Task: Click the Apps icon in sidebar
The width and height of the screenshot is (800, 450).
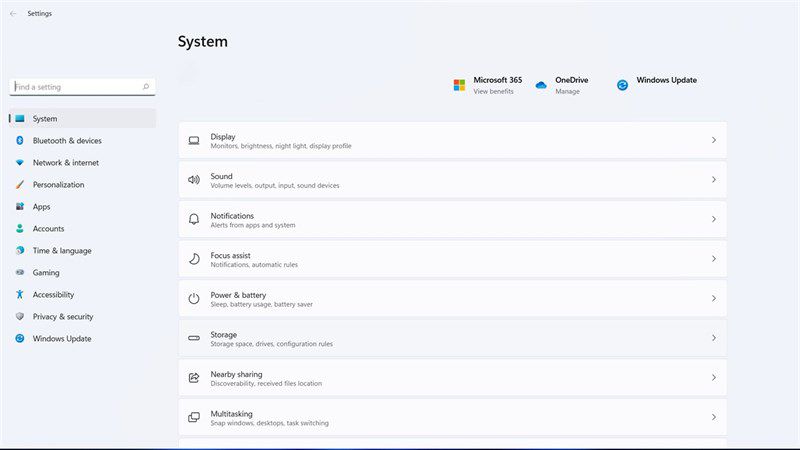Action: (x=20, y=206)
